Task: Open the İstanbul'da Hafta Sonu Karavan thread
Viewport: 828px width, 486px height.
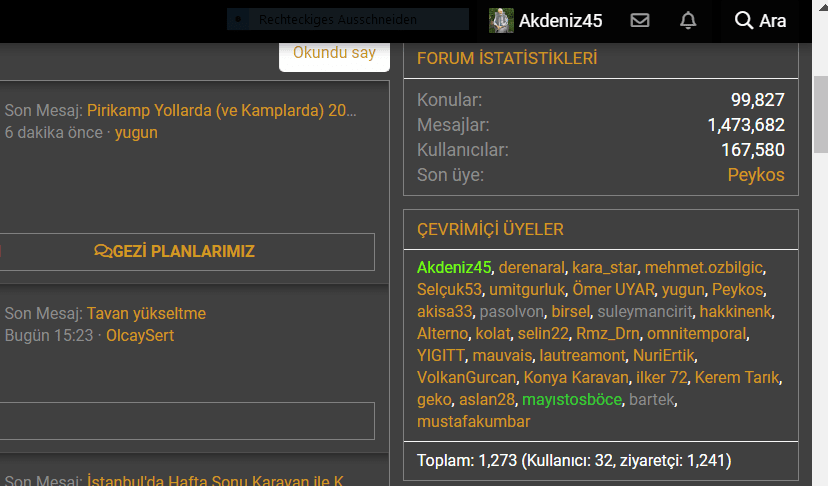Action: [215, 481]
